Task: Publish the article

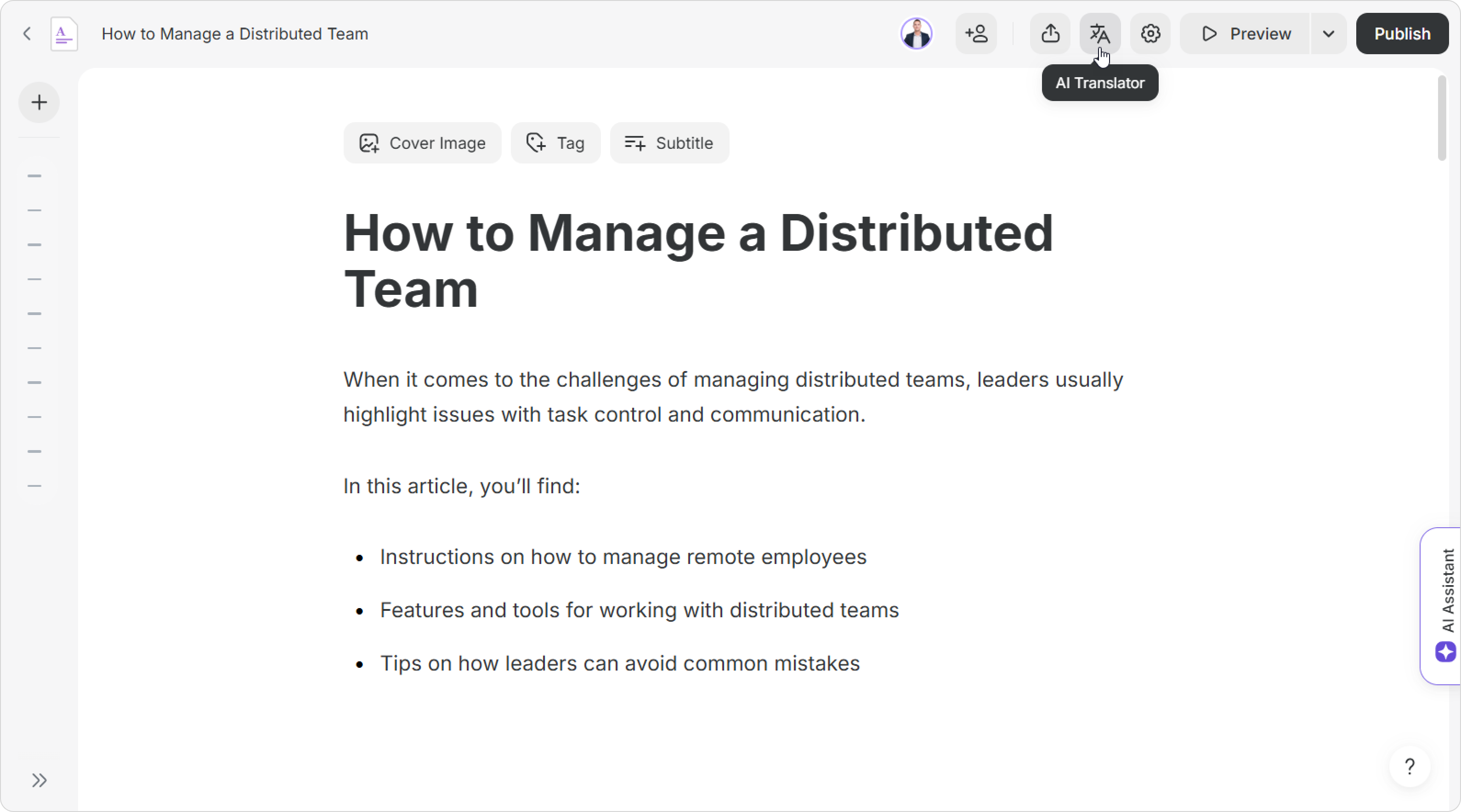Action: [x=1401, y=34]
